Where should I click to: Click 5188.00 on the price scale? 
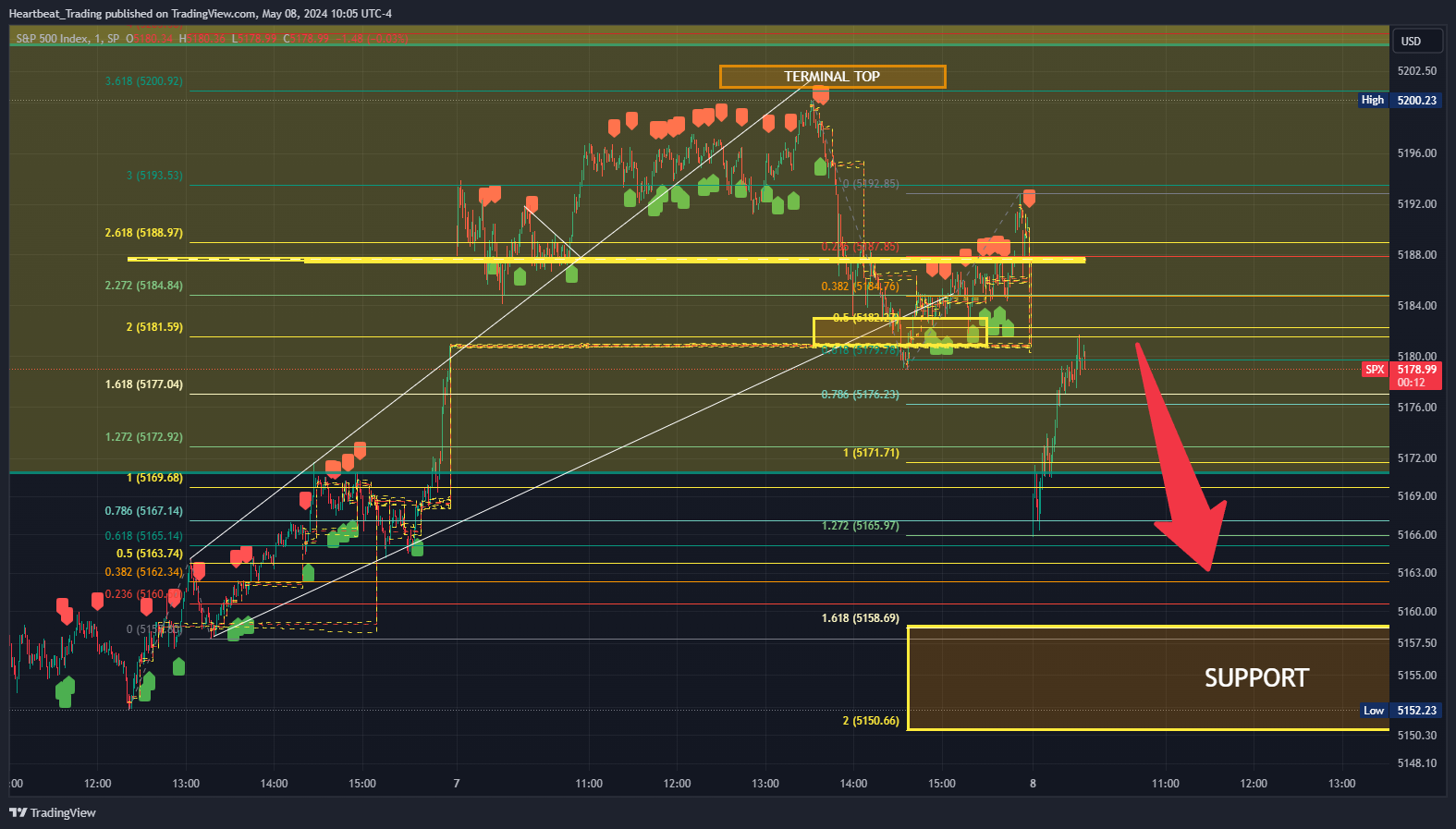[x=1417, y=255]
